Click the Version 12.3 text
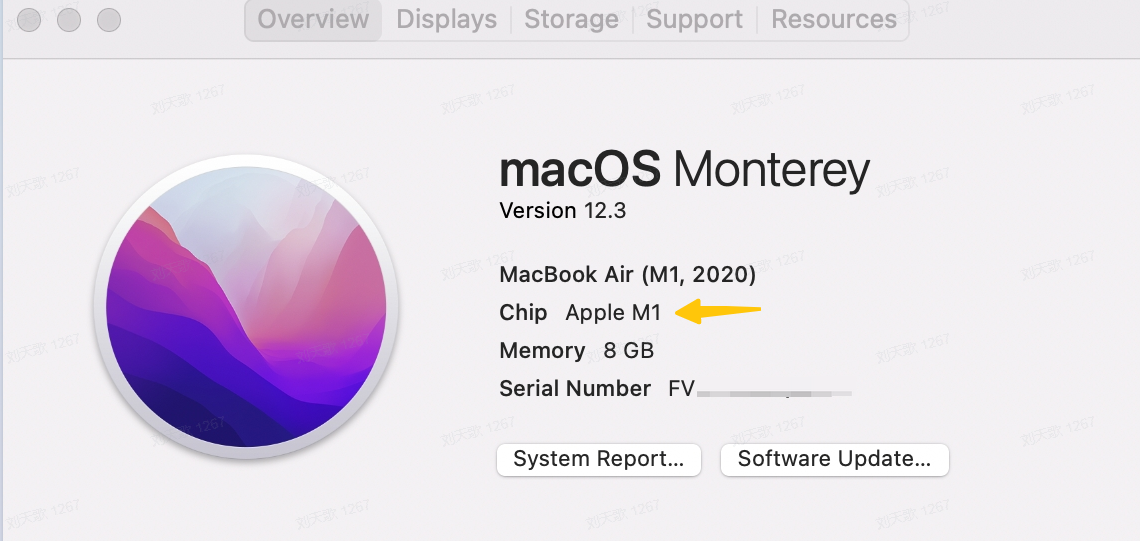The width and height of the screenshot is (1140, 541). (x=563, y=211)
